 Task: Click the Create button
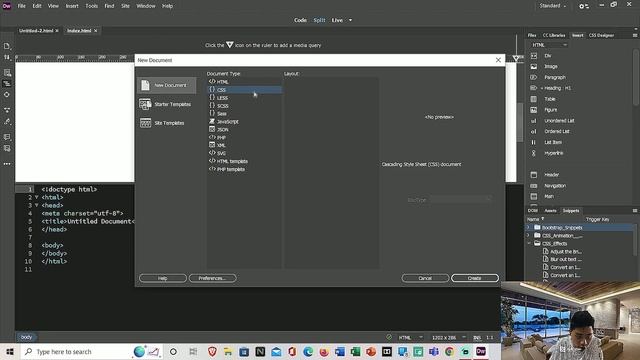[475, 278]
